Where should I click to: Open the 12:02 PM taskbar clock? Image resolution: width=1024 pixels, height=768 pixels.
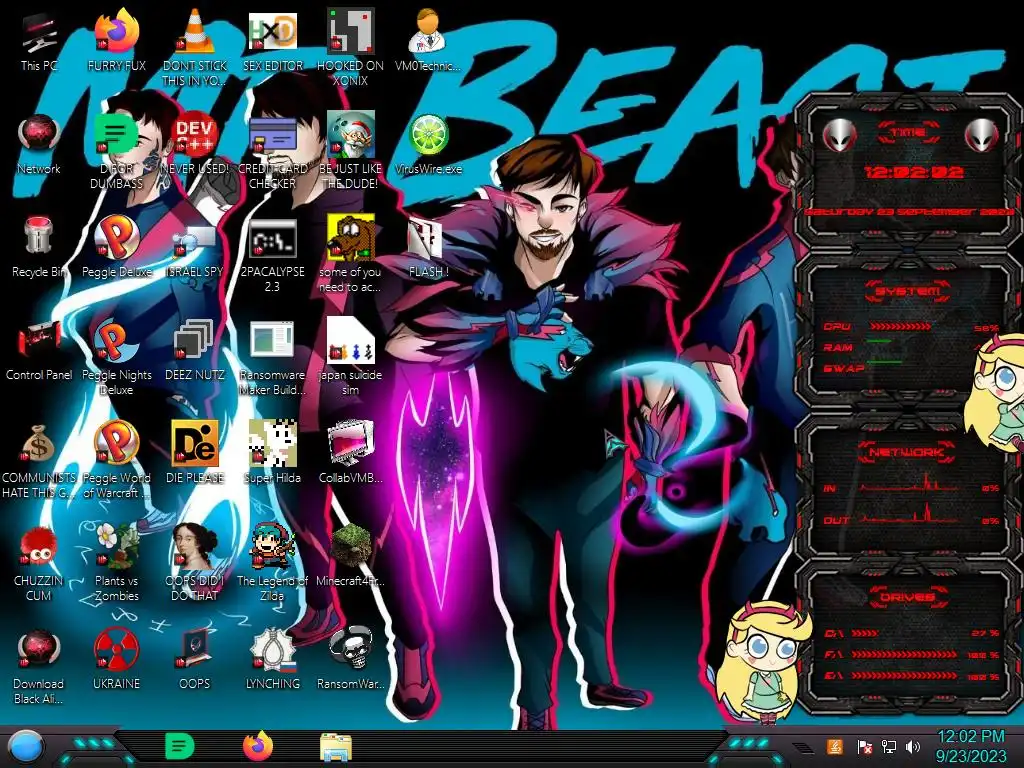(x=971, y=746)
